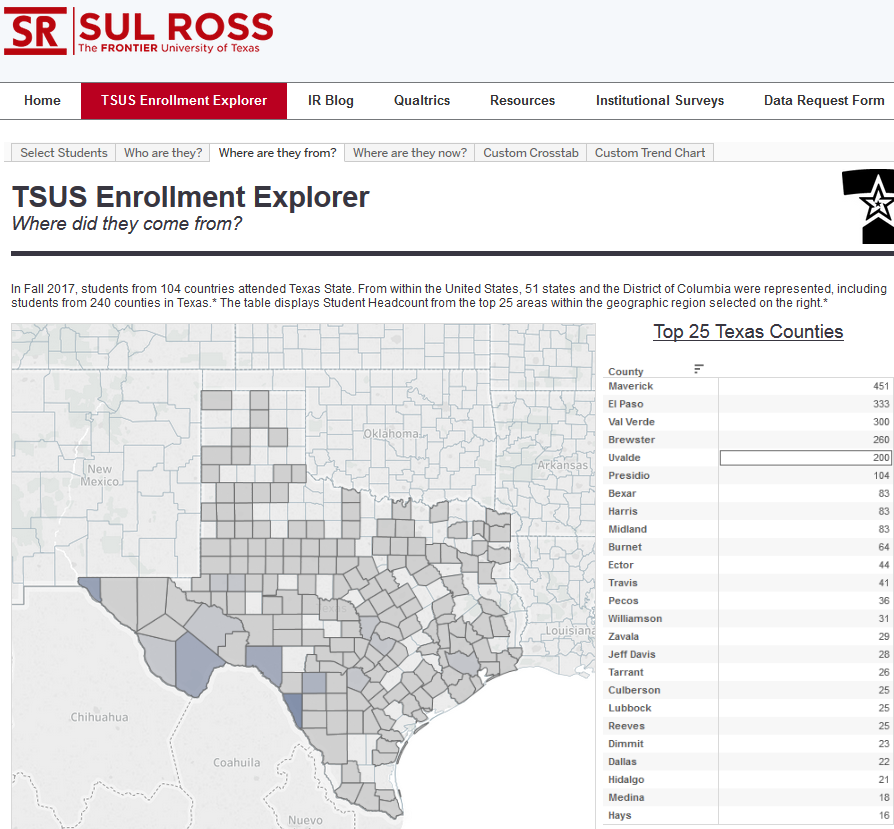Switch to the Select Students tab
The height and width of the screenshot is (829, 894).
click(64, 153)
